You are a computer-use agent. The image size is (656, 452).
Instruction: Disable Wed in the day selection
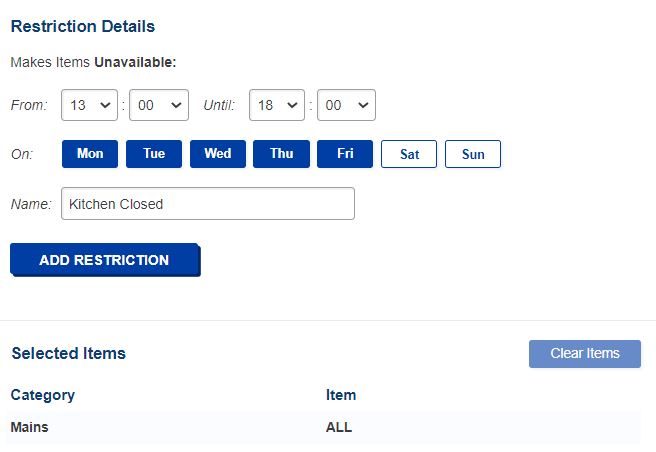coord(218,154)
